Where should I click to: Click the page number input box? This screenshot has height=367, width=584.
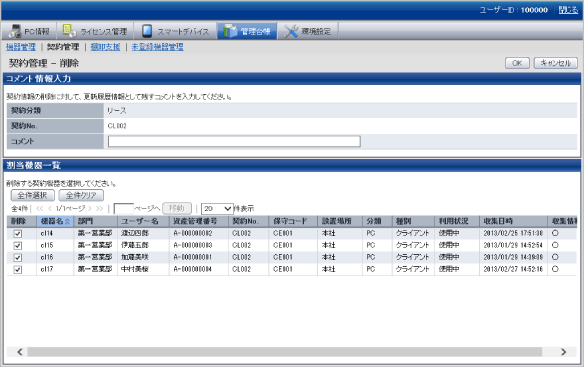[123, 209]
